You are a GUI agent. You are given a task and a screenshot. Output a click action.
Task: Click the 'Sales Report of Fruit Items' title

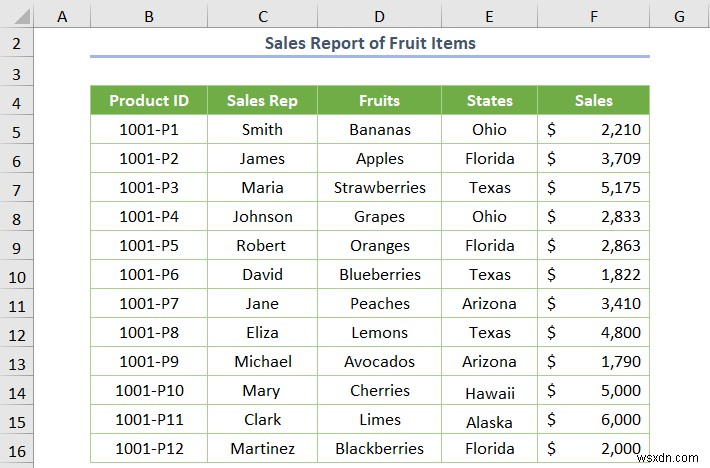pos(370,43)
